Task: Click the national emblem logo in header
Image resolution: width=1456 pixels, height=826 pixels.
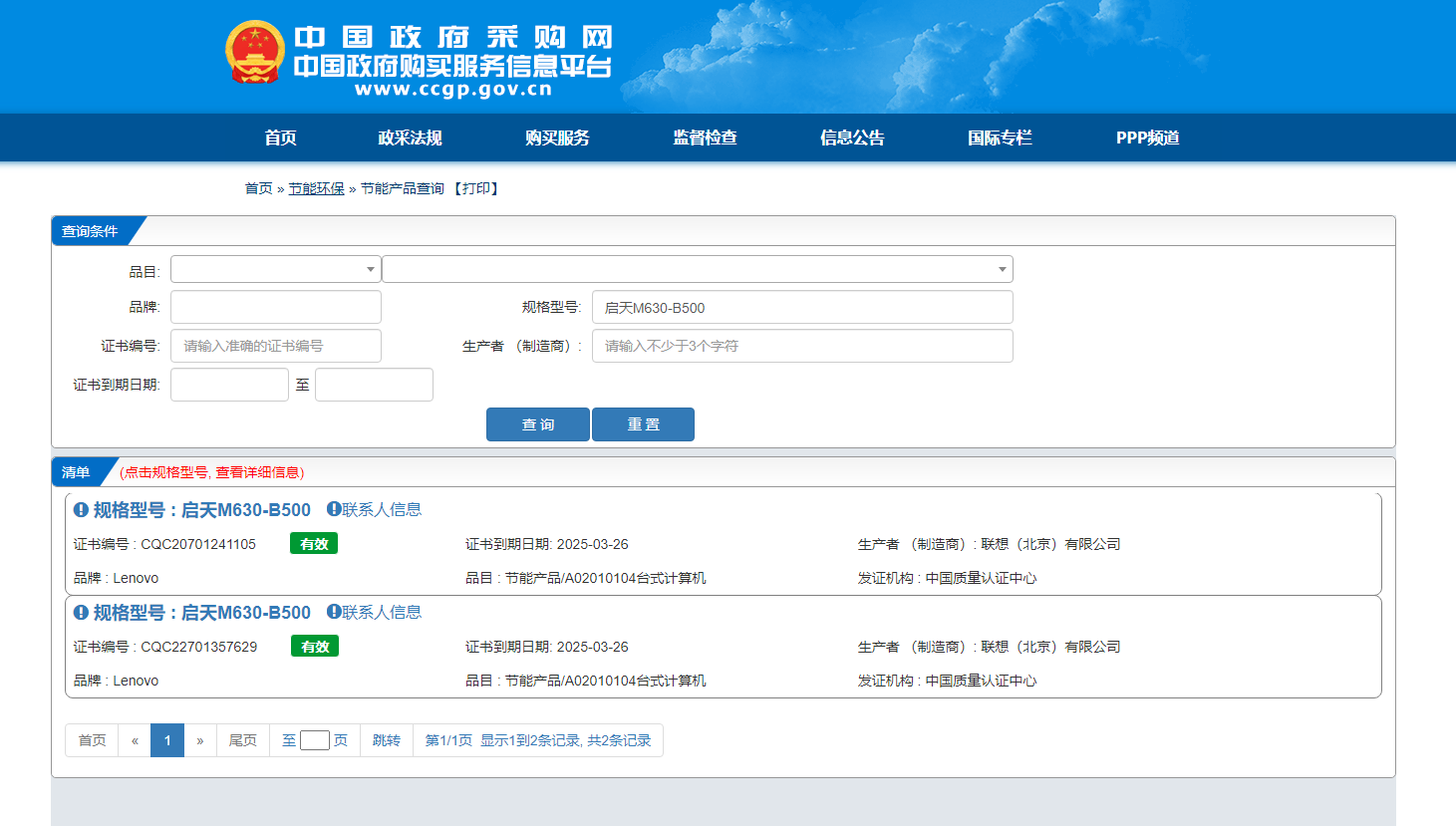Action: pyautogui.click(x=255, y=52)
